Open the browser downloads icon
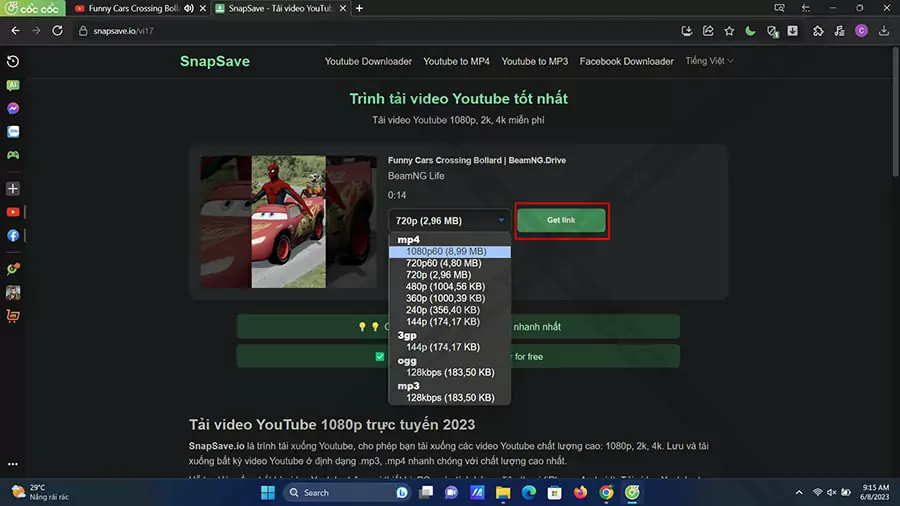The height and width of the screenshot is (506, 900). click(x=883, y=31)
